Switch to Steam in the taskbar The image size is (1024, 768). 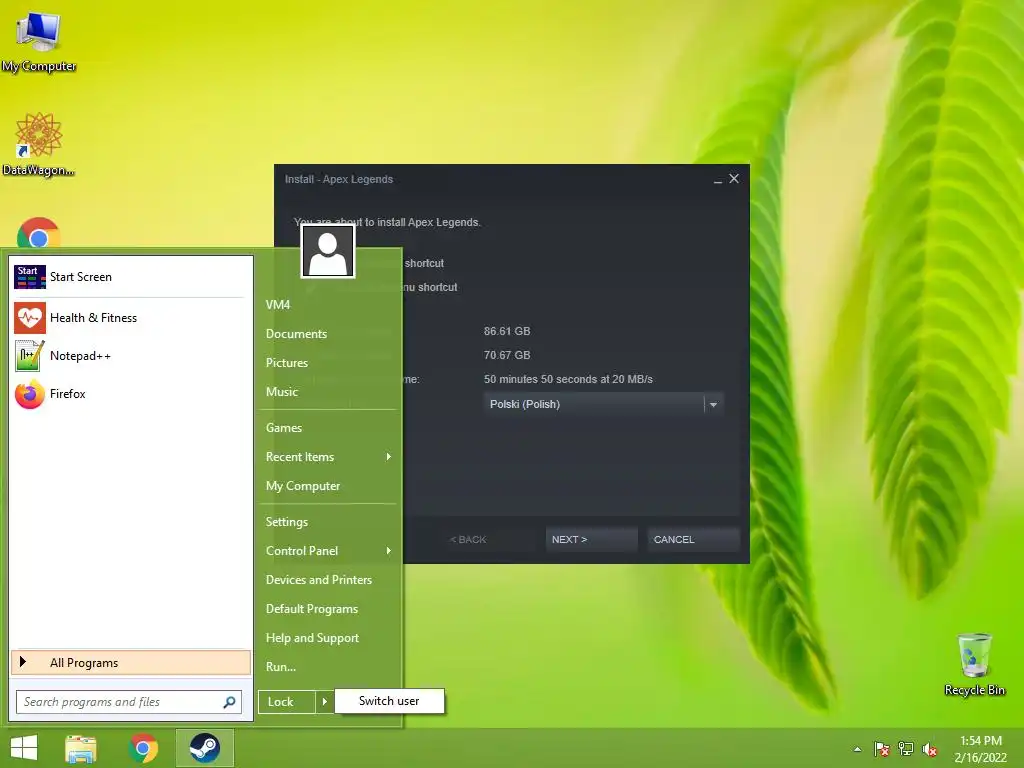[x=204, y=748]
